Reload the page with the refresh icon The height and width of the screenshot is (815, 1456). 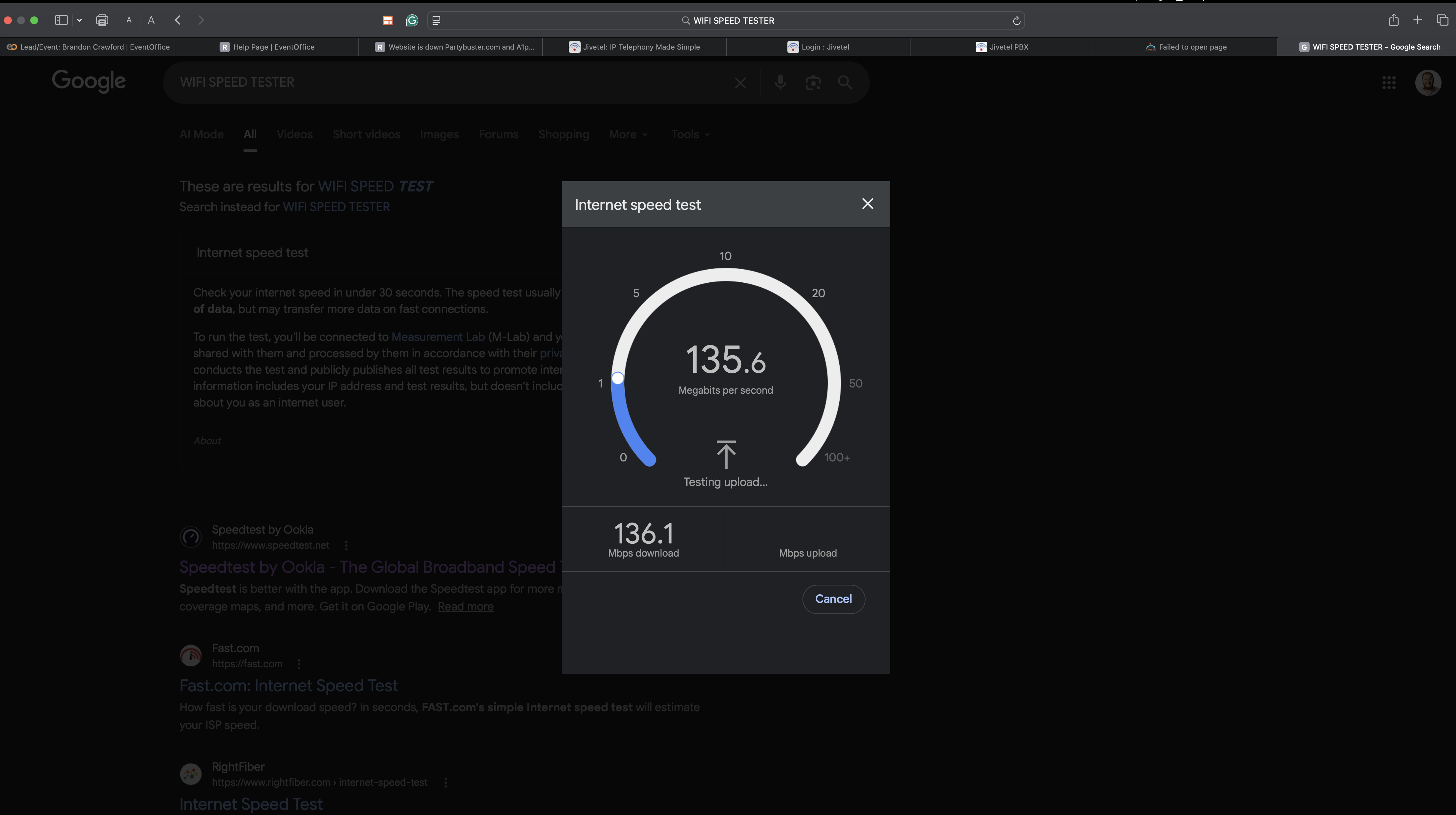click(x=1016, y=20)
